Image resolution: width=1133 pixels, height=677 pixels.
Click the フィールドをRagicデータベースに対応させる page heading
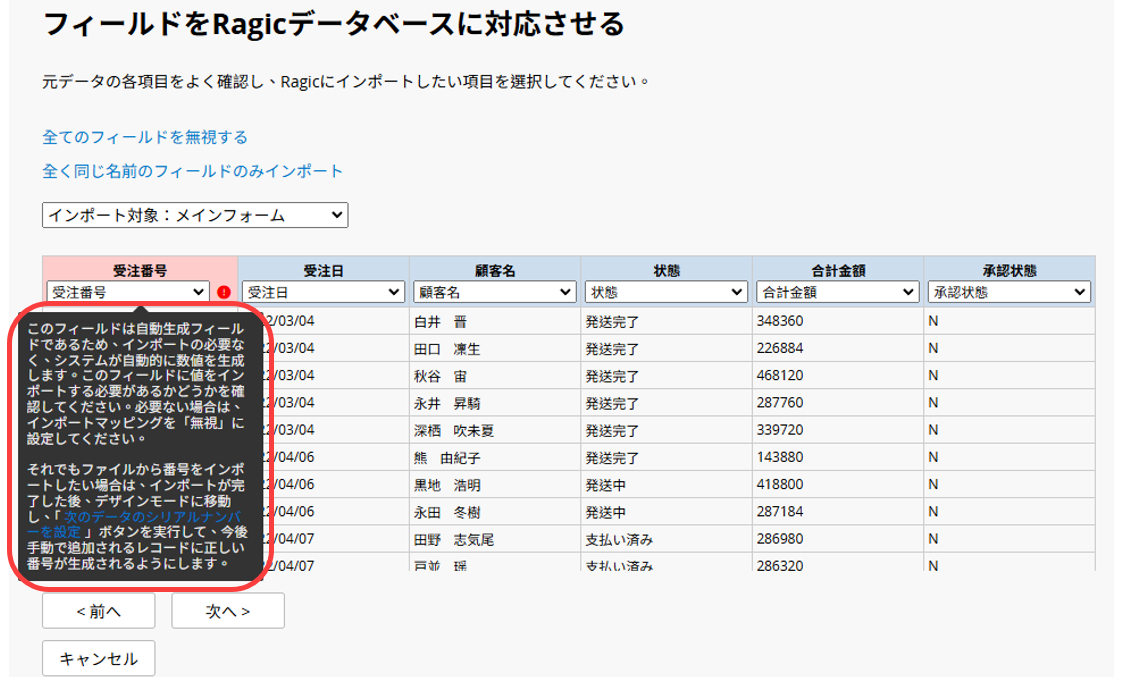[x=334, y=24]
